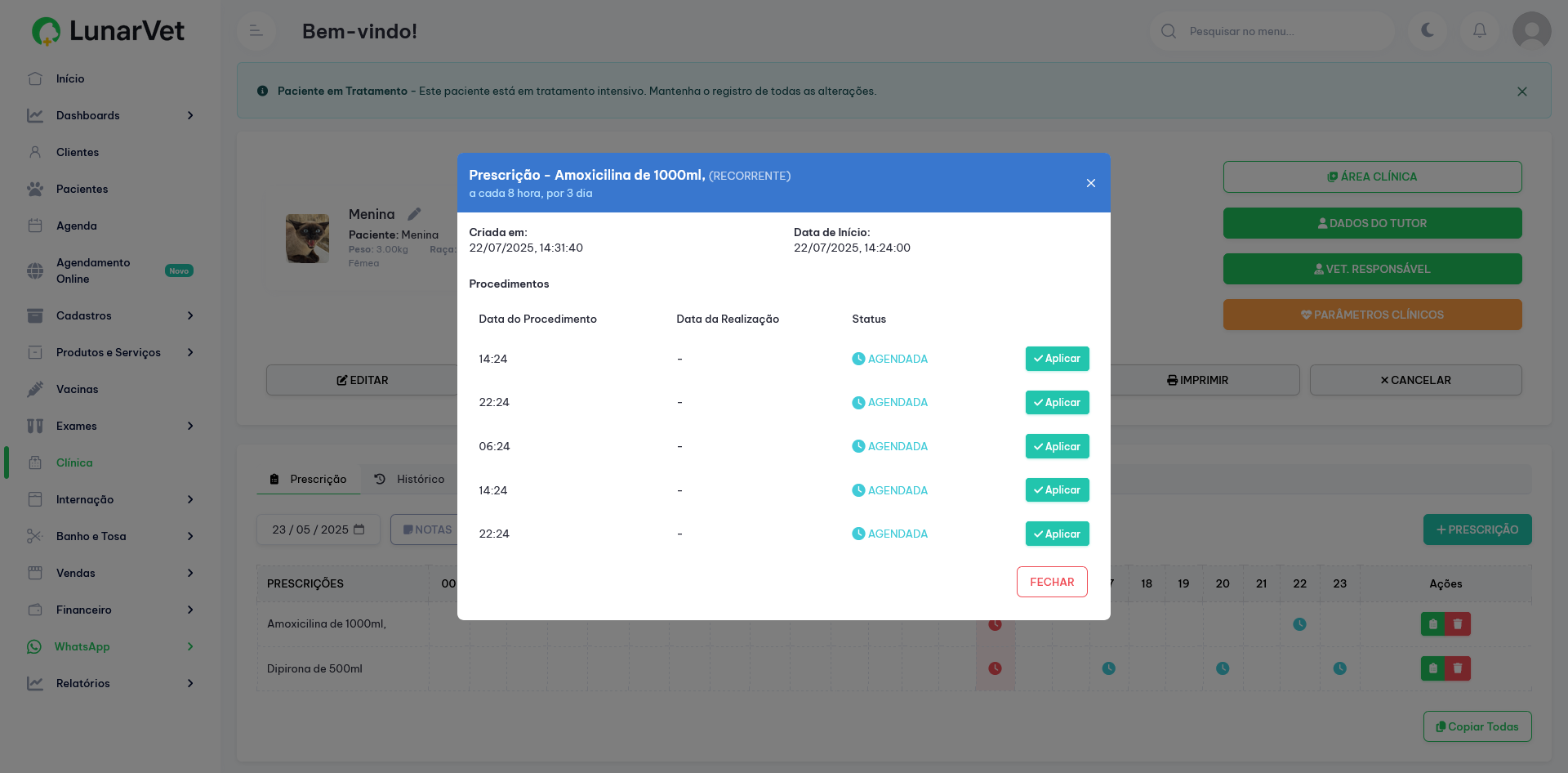Expand Internação submenu chevron
This screenshot has width=1568, height=773.
[190, 499]
